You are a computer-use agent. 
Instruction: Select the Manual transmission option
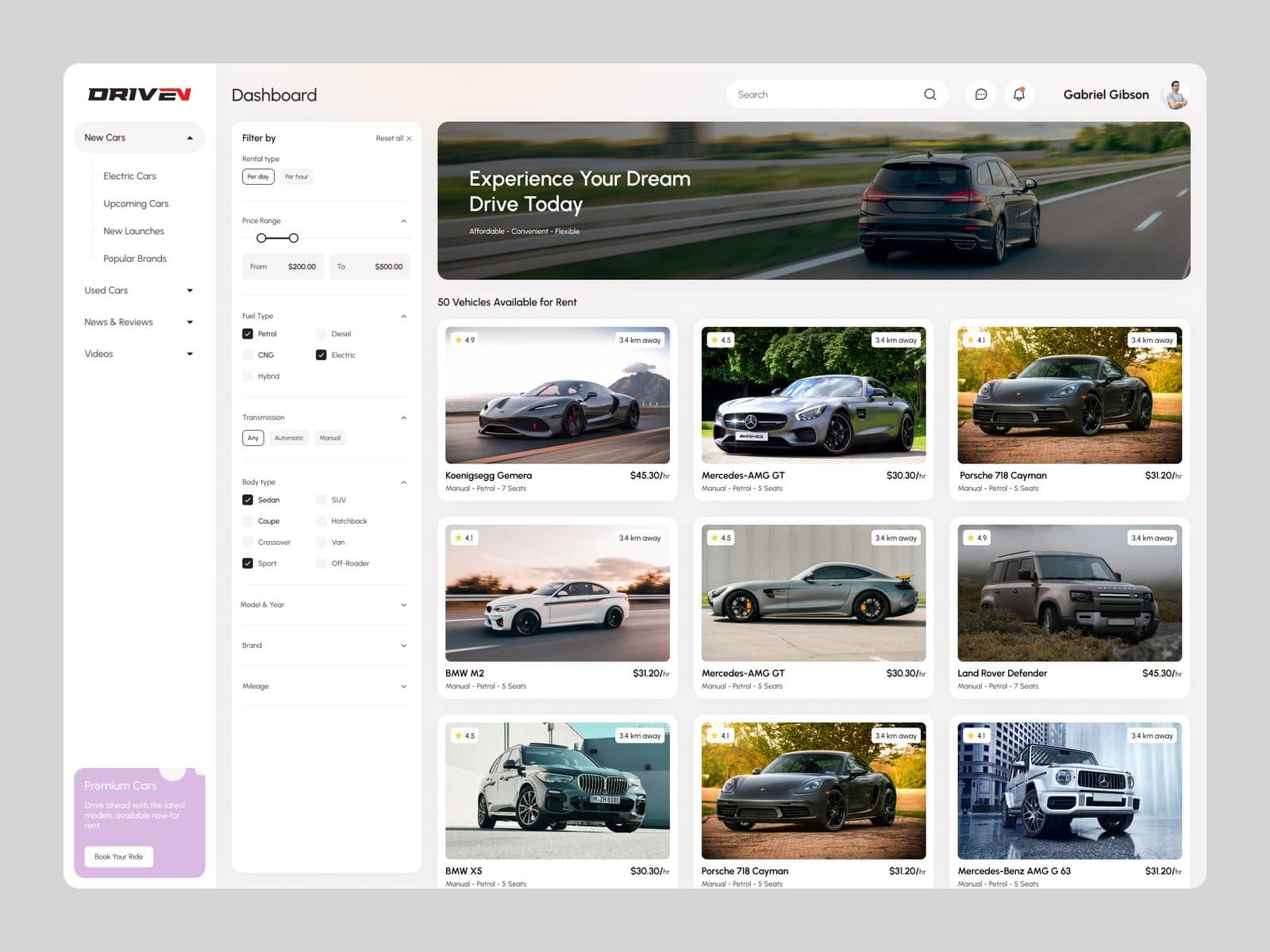click(x=330, y=438)
